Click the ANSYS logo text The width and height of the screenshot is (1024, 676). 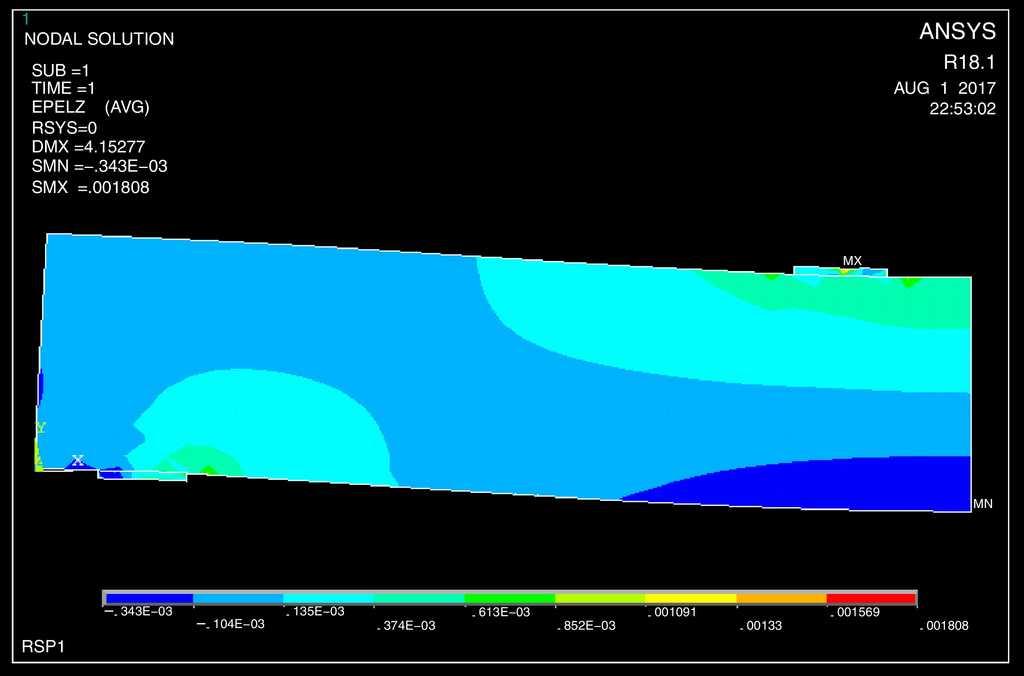[x=957, y=32]
